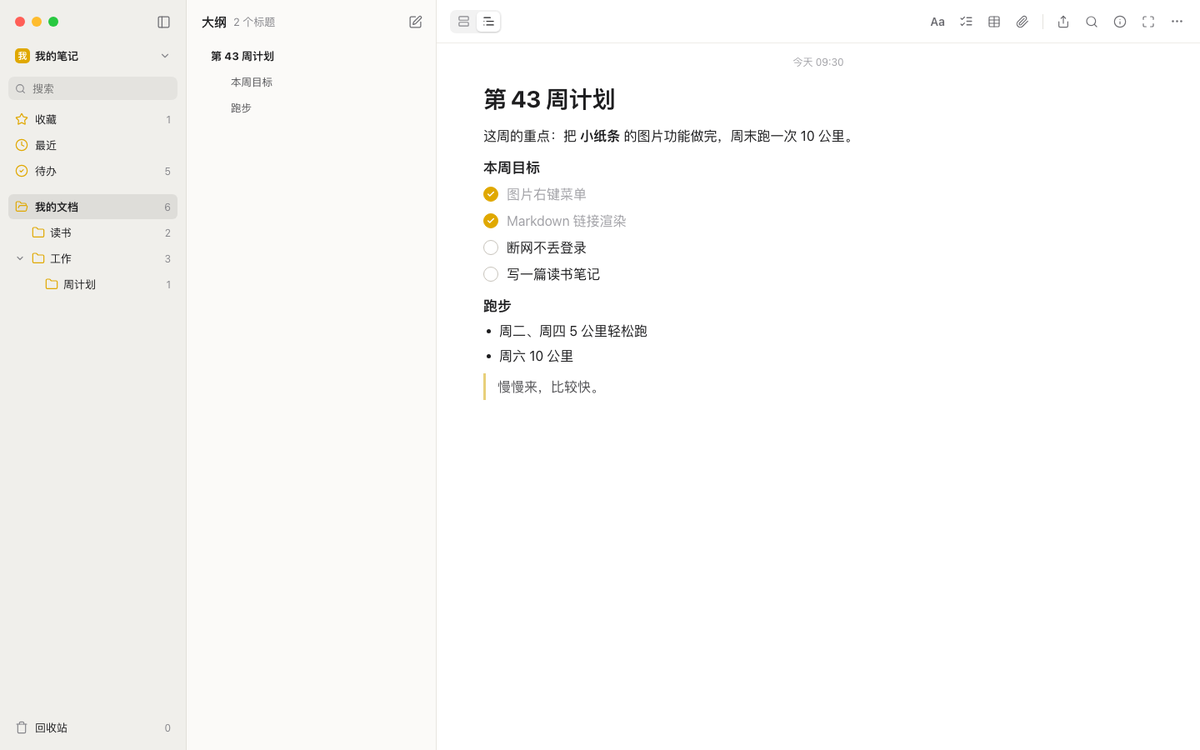1200x750 pixels.
Task: Jump to 第 43 周计划 outline heading
Action: (x=242, y=57)
